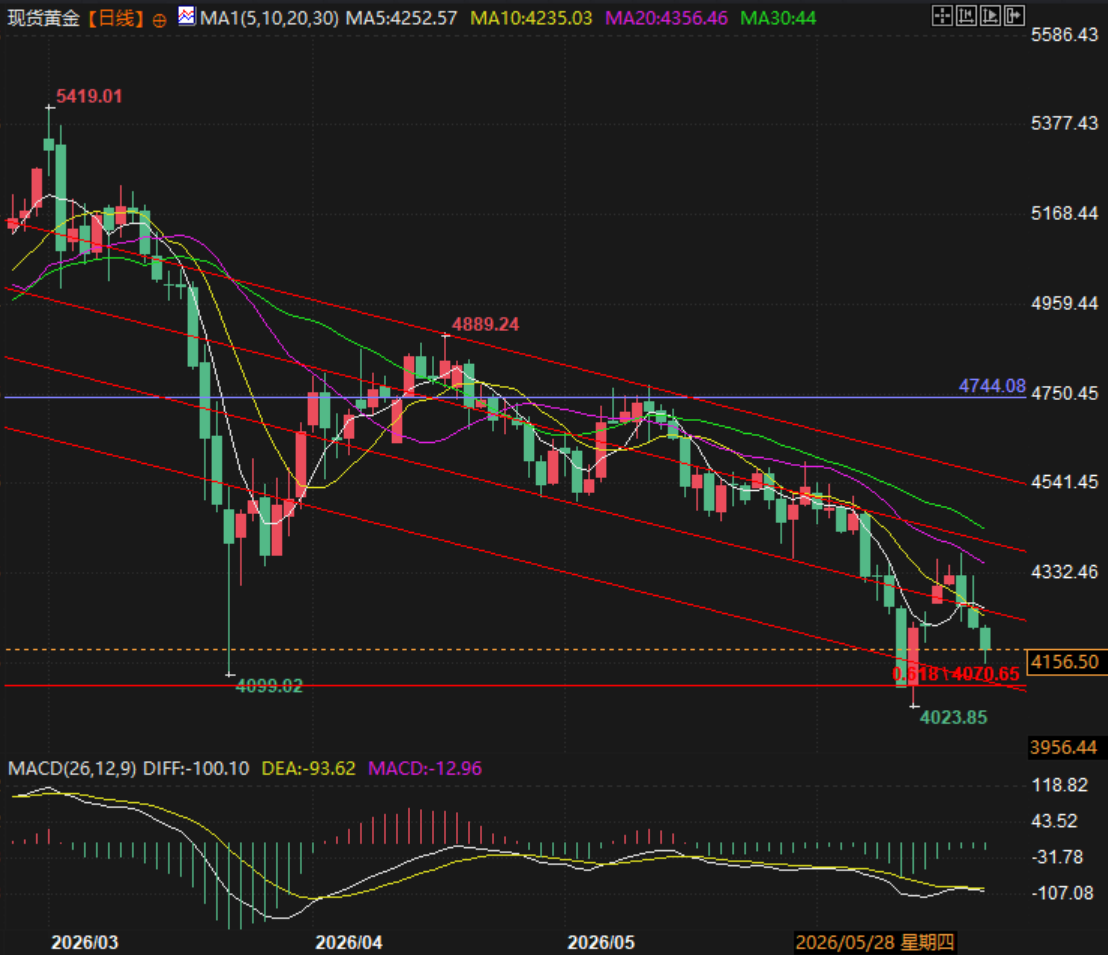The width and height of the screenshot is (1108, 955).
Task: Click the 2026/03 date label
Action: point(85,942)
